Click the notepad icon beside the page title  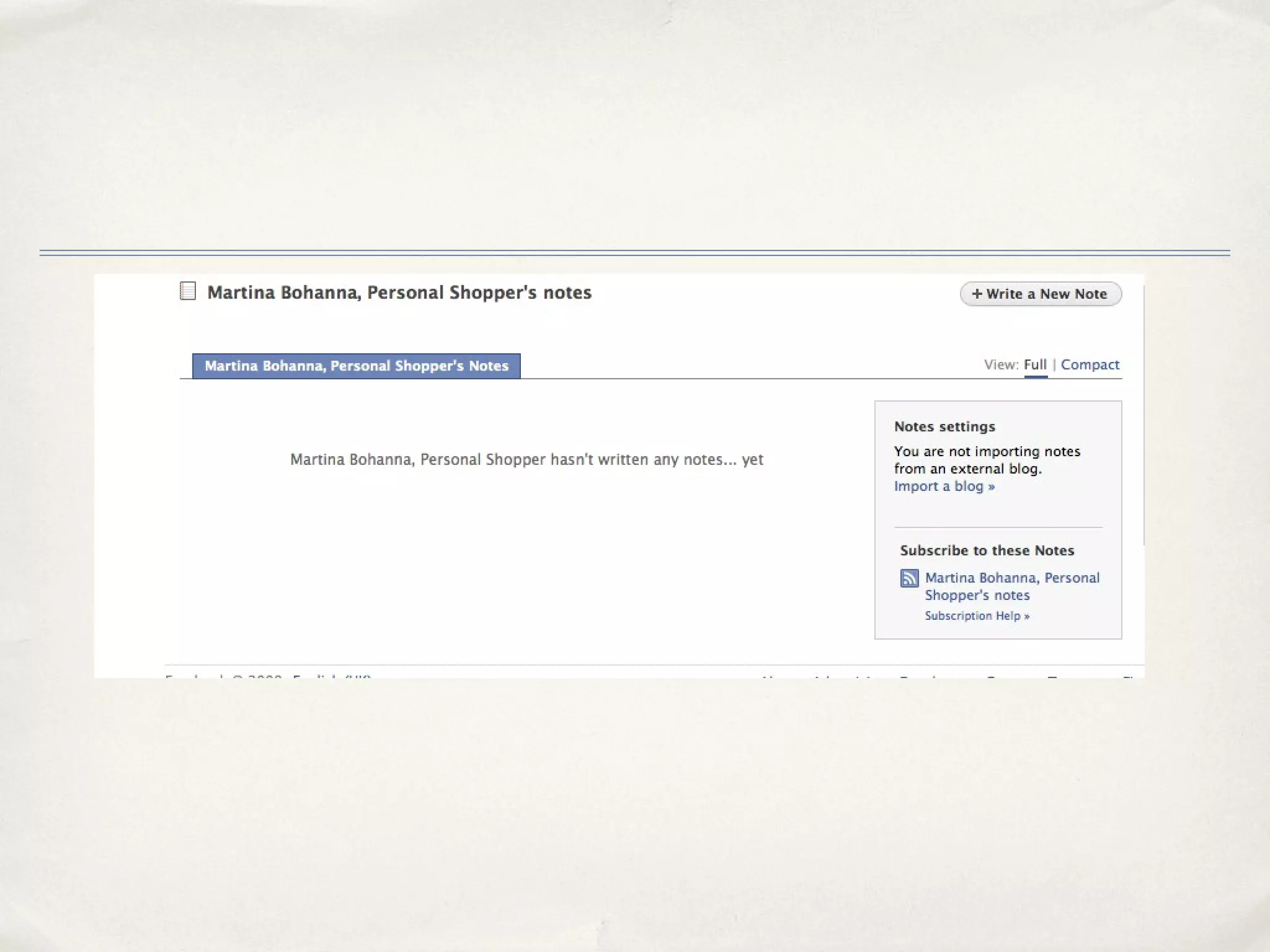click(x=188, y=291)
